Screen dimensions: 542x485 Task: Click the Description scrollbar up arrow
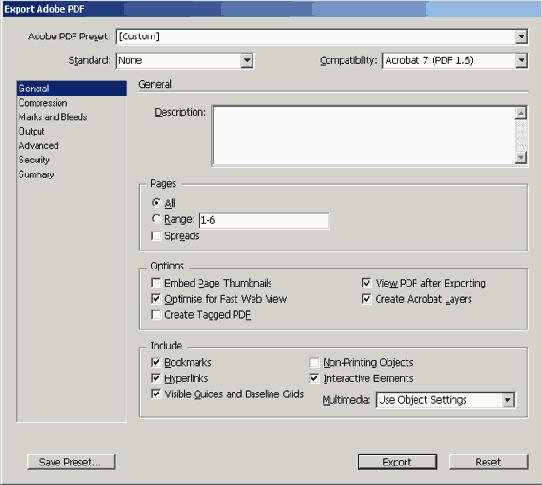[521, 113]
